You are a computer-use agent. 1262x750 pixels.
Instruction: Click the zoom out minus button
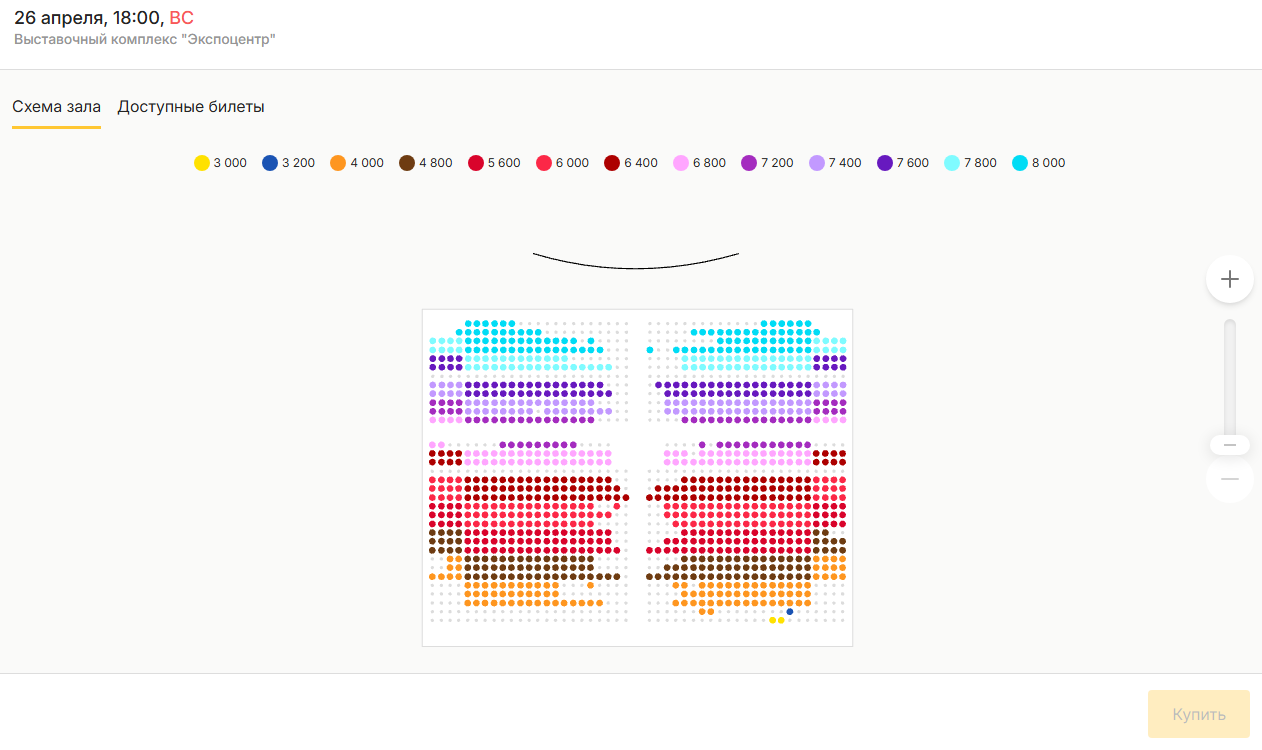[x=1230, y=479]
